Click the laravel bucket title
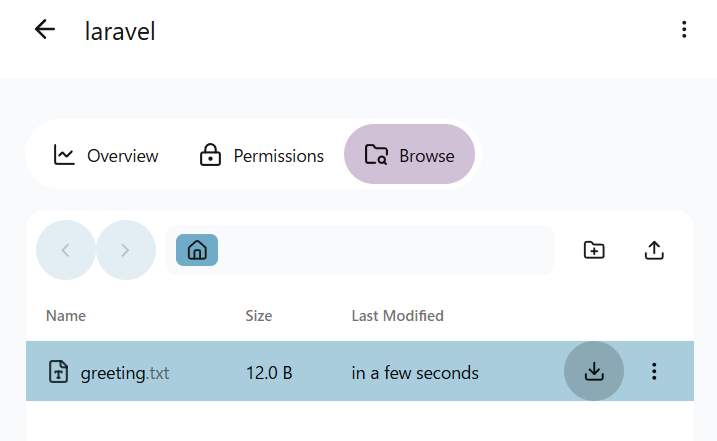 click(x=120, y=30)
